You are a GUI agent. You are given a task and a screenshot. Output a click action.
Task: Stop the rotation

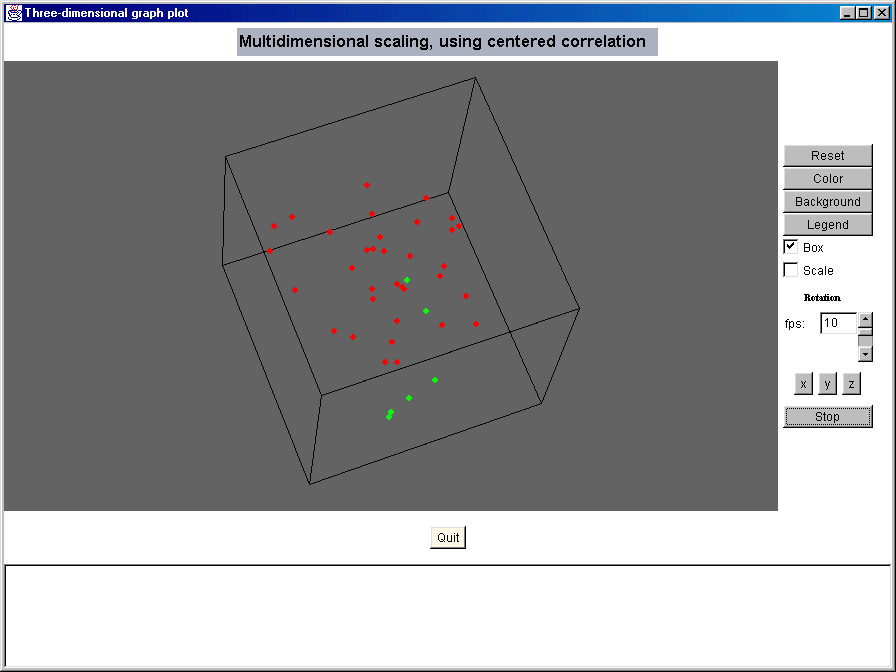[827, 417]
